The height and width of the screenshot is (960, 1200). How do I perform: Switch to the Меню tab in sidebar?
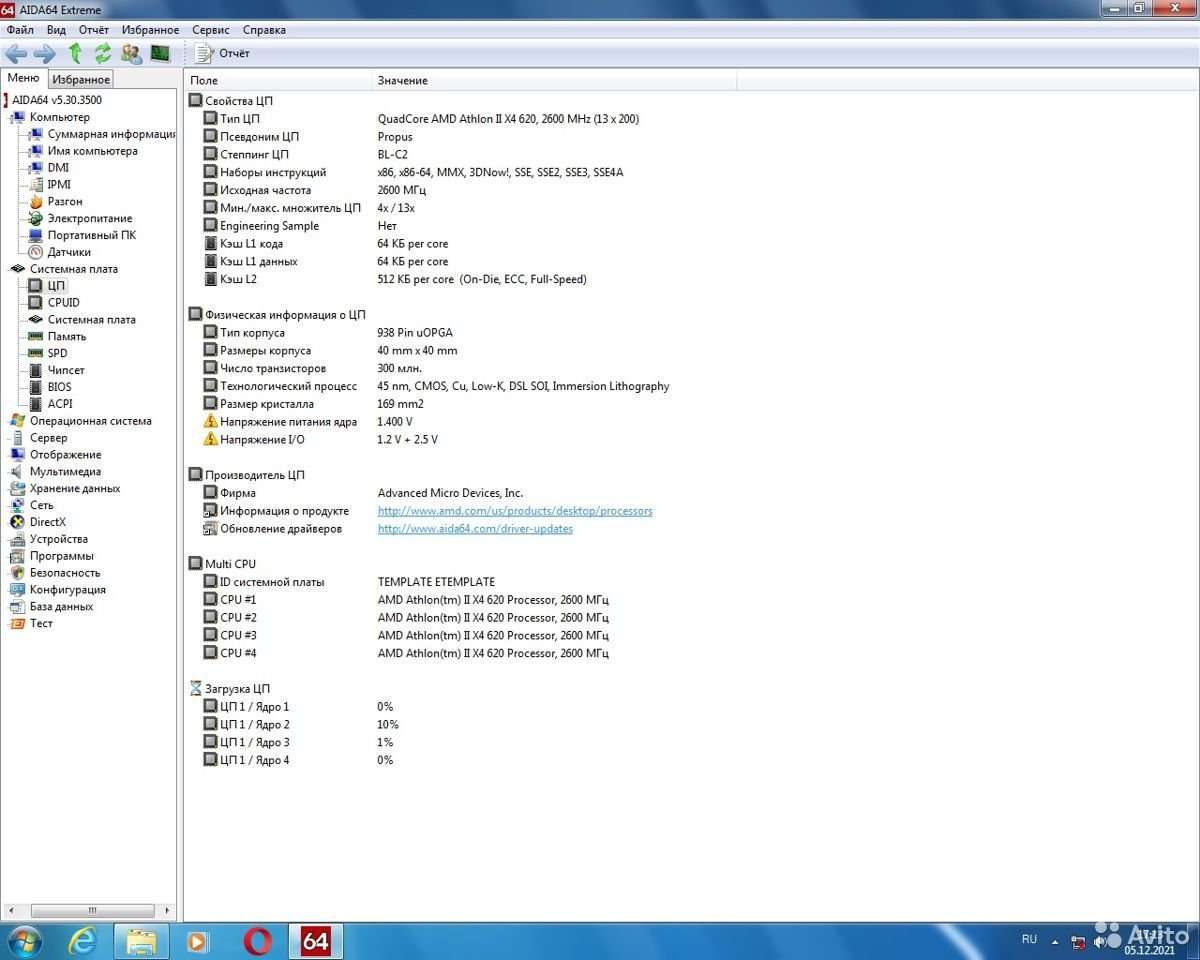click(x=23, y=78)
